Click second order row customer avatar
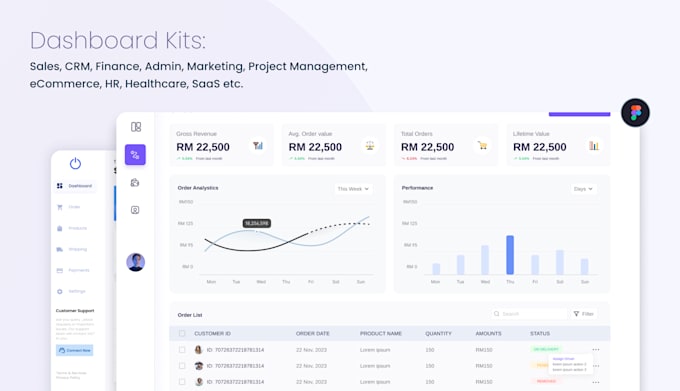 pyautogui.click(x=199, y=365)
